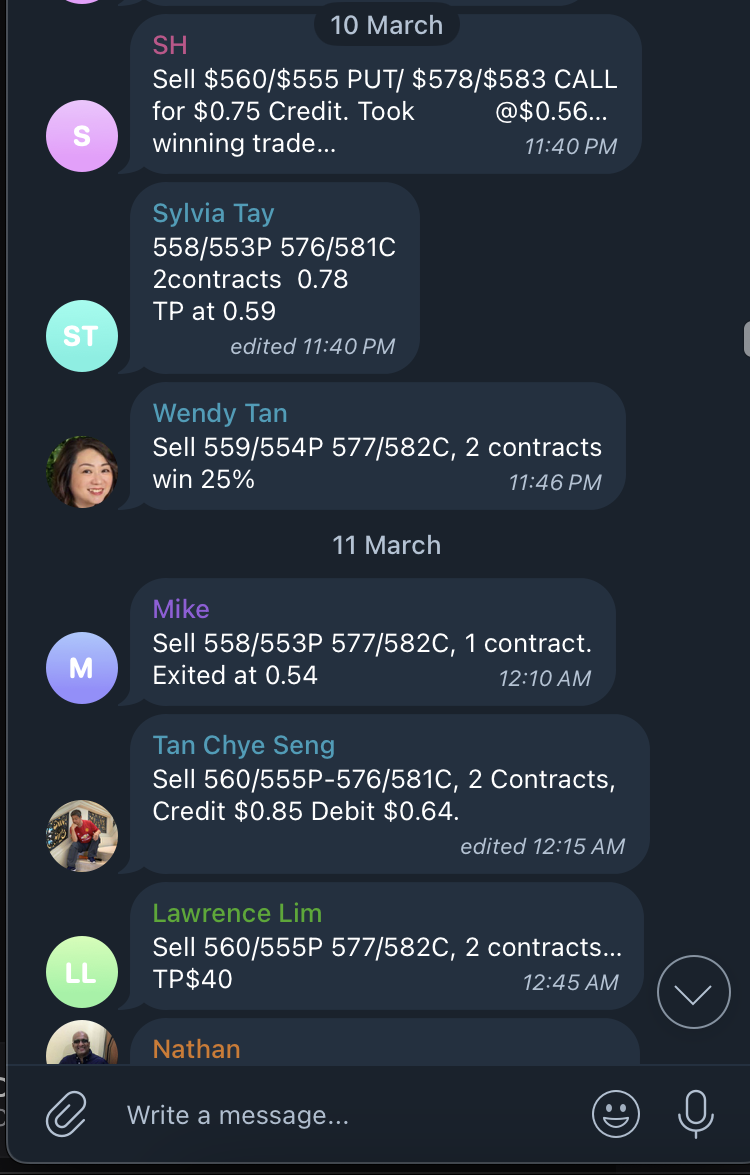Open Tan Chye Seng's profile photo
750x1175 pixels.
(x=82, y=836)
